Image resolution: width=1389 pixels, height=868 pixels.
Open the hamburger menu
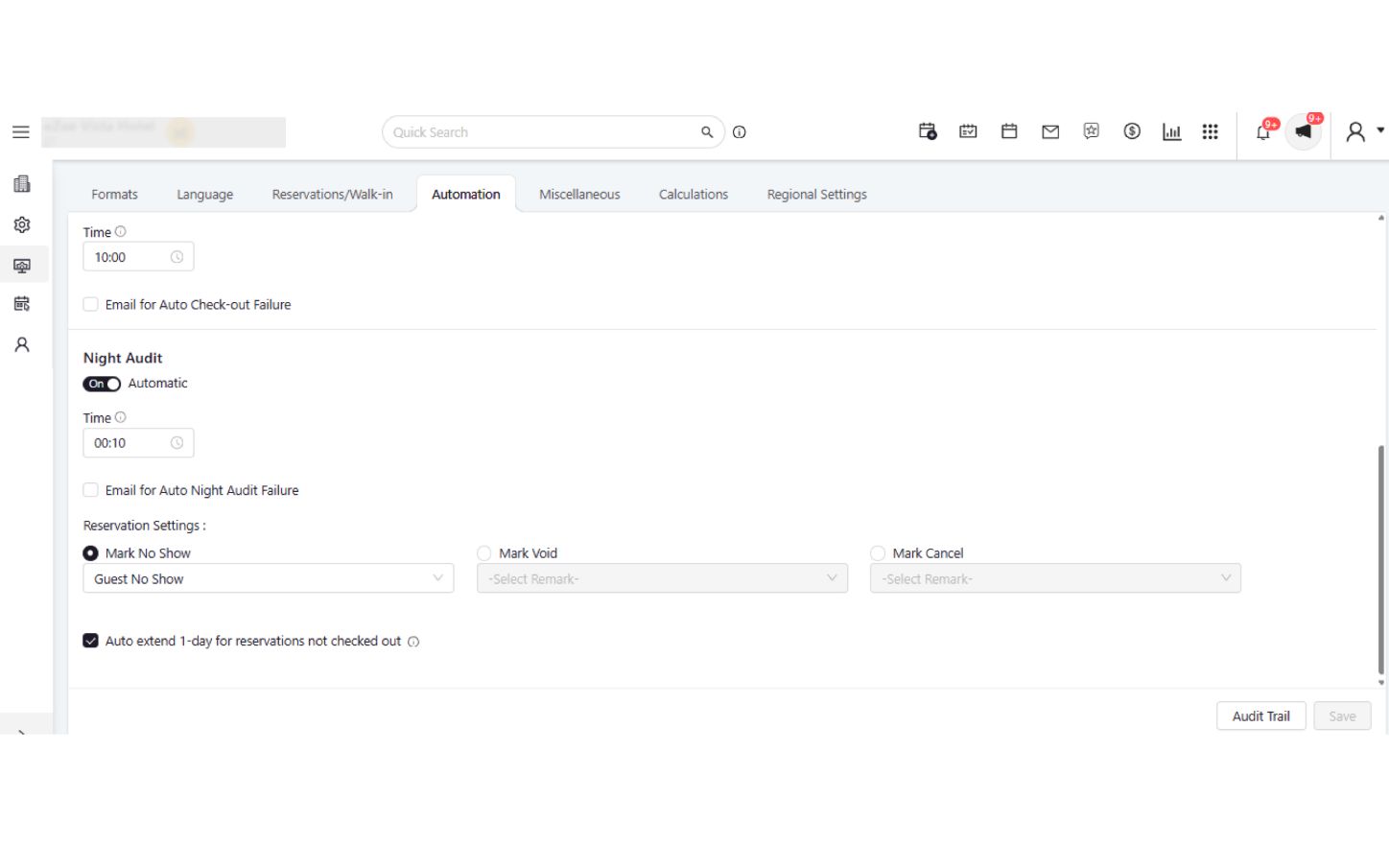coord(20,132)
